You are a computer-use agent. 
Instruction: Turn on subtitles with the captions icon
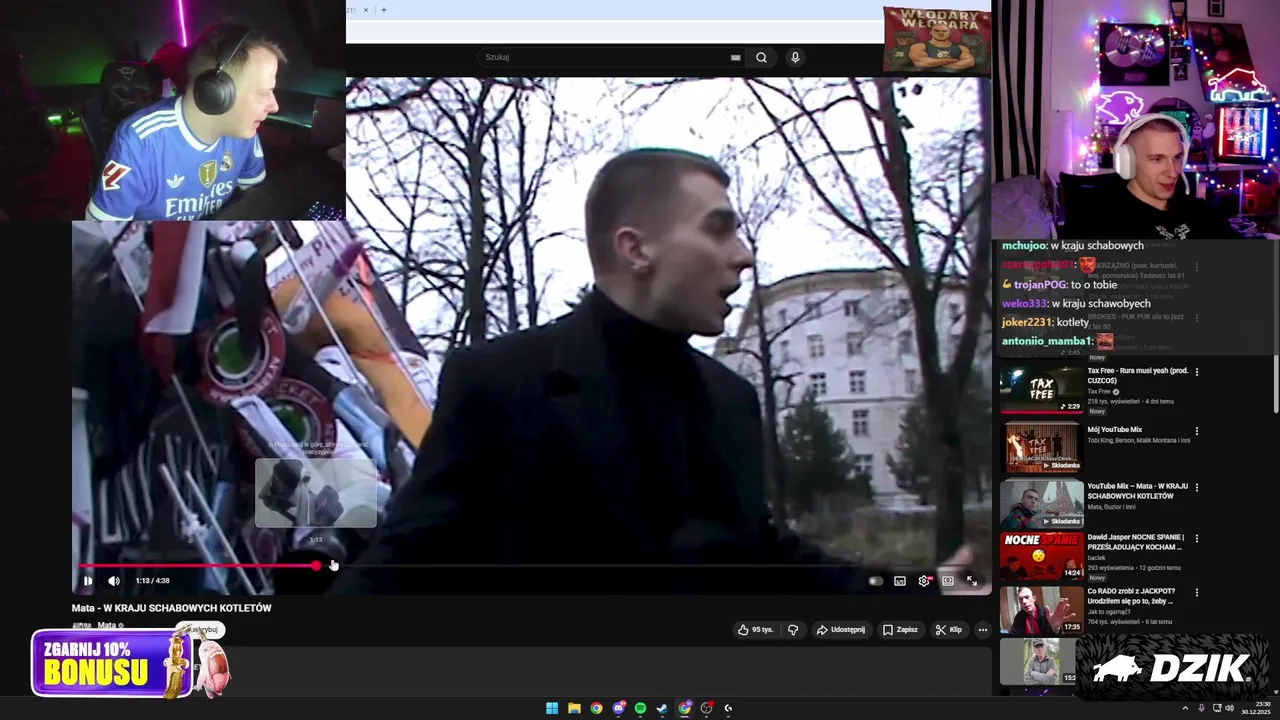coord(900,581)
